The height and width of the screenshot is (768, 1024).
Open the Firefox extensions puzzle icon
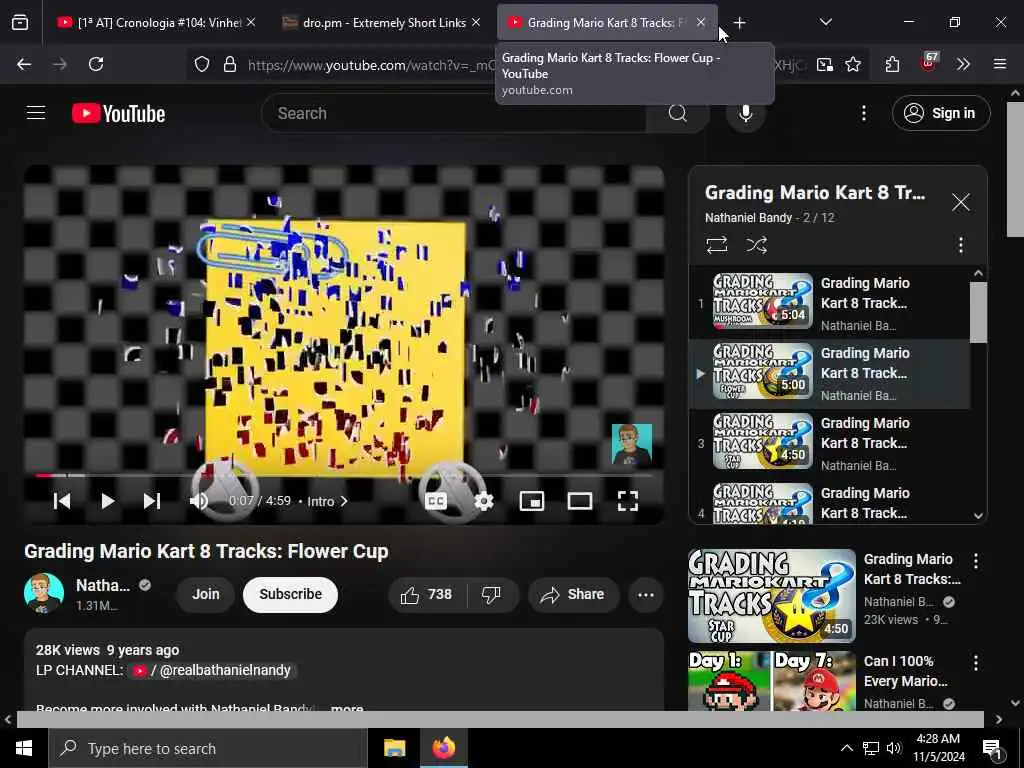893,64
